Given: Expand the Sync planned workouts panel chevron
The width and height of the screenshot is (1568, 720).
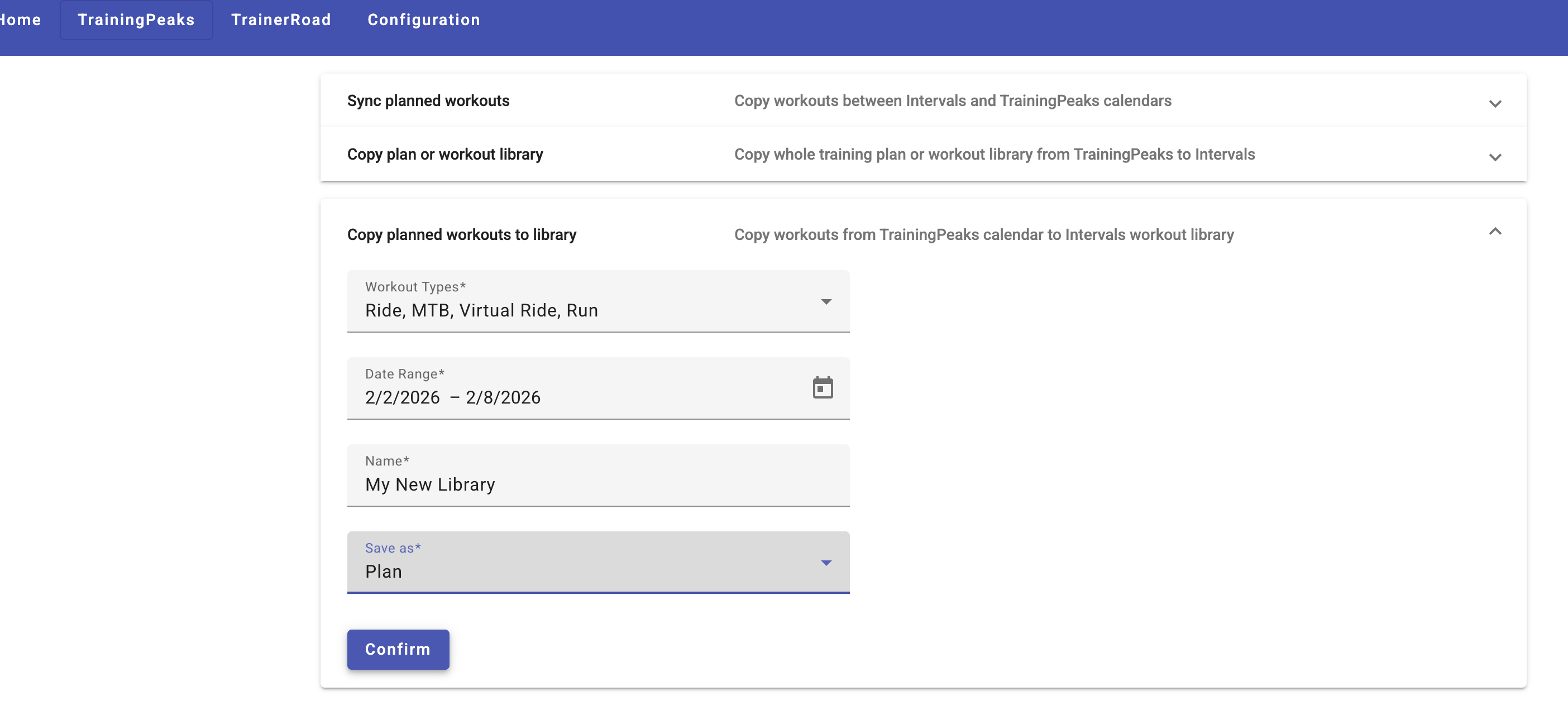Looking at the screenshot, I should [x=1494, y=103].
